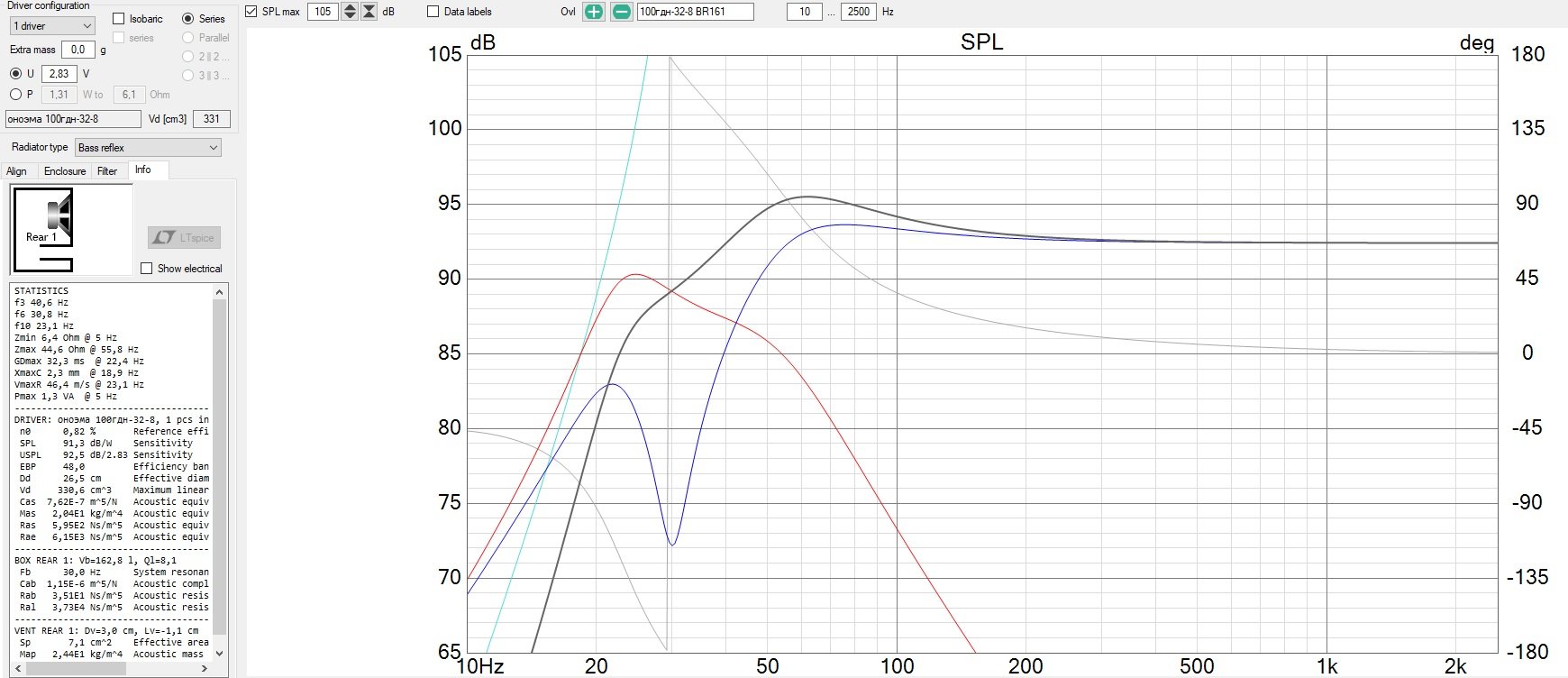Click the impedance field showing 6,1 Ohm
This screenshot has height=678, width=1568.
[129, 95]
